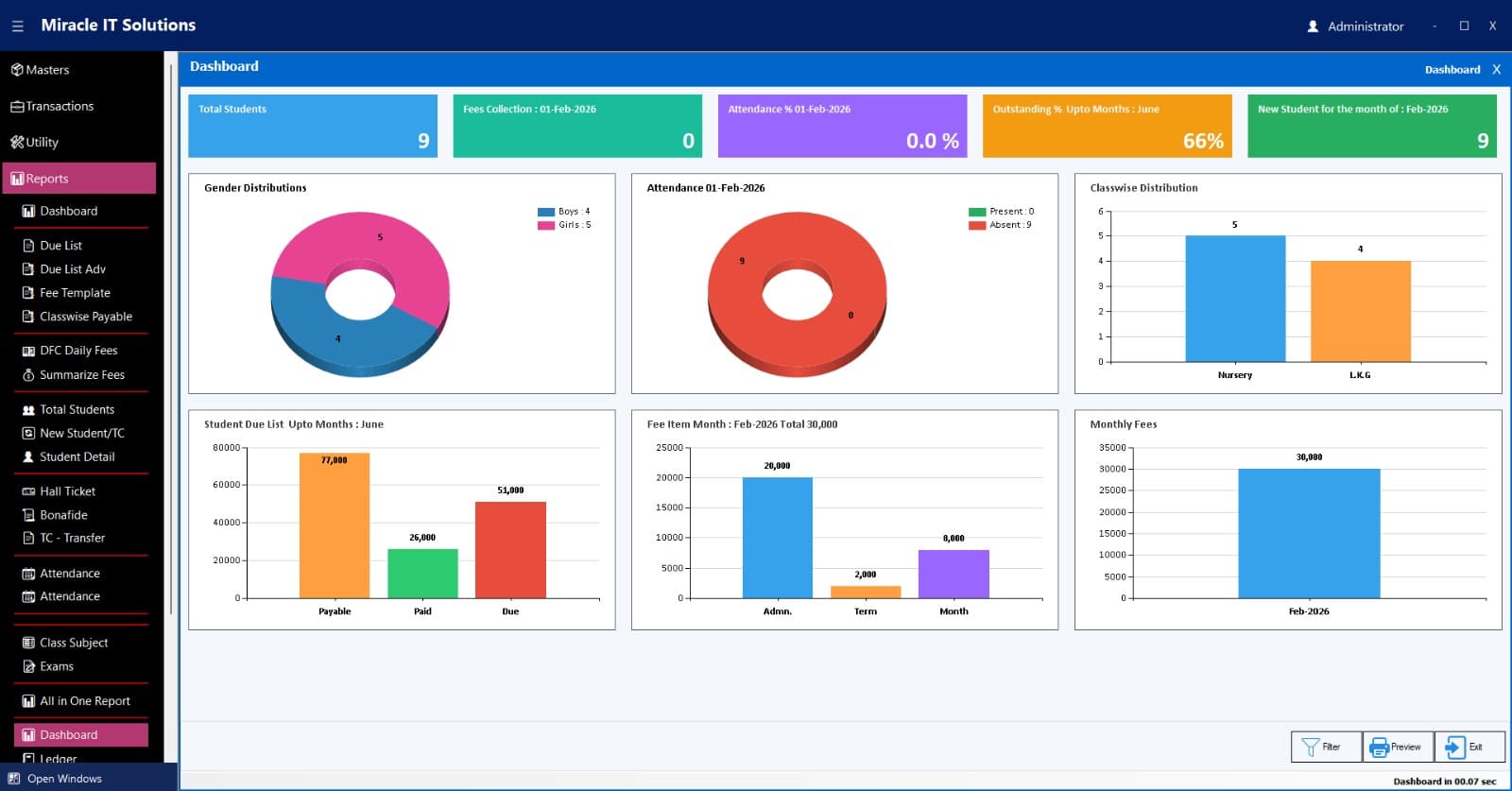1512x791 pixels.
Task: Click the Due List document icon
Action: 28,246
